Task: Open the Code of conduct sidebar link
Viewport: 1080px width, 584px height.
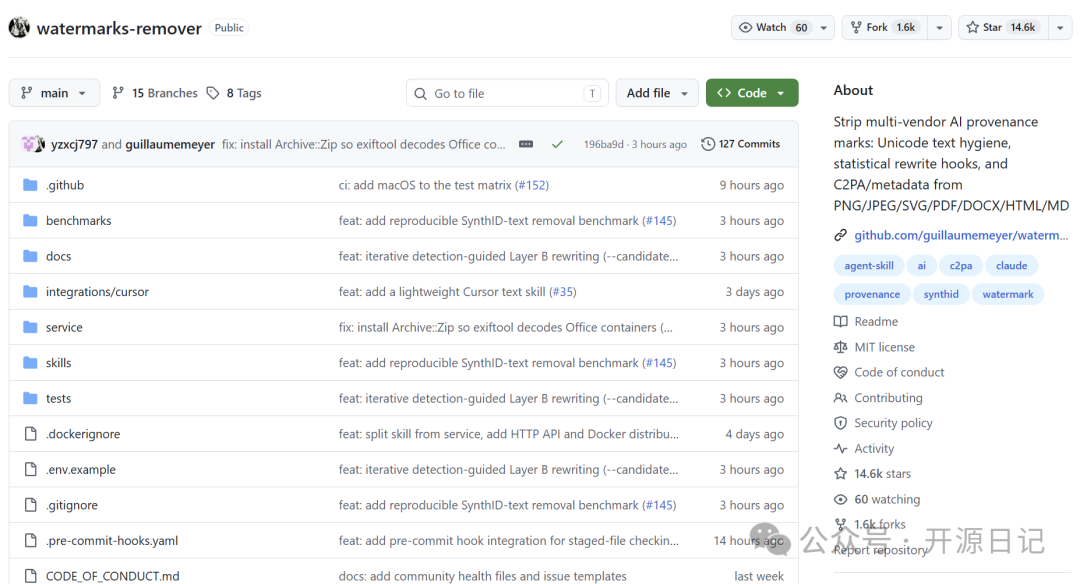Action: pyautogui.click(x=899, y=373)
